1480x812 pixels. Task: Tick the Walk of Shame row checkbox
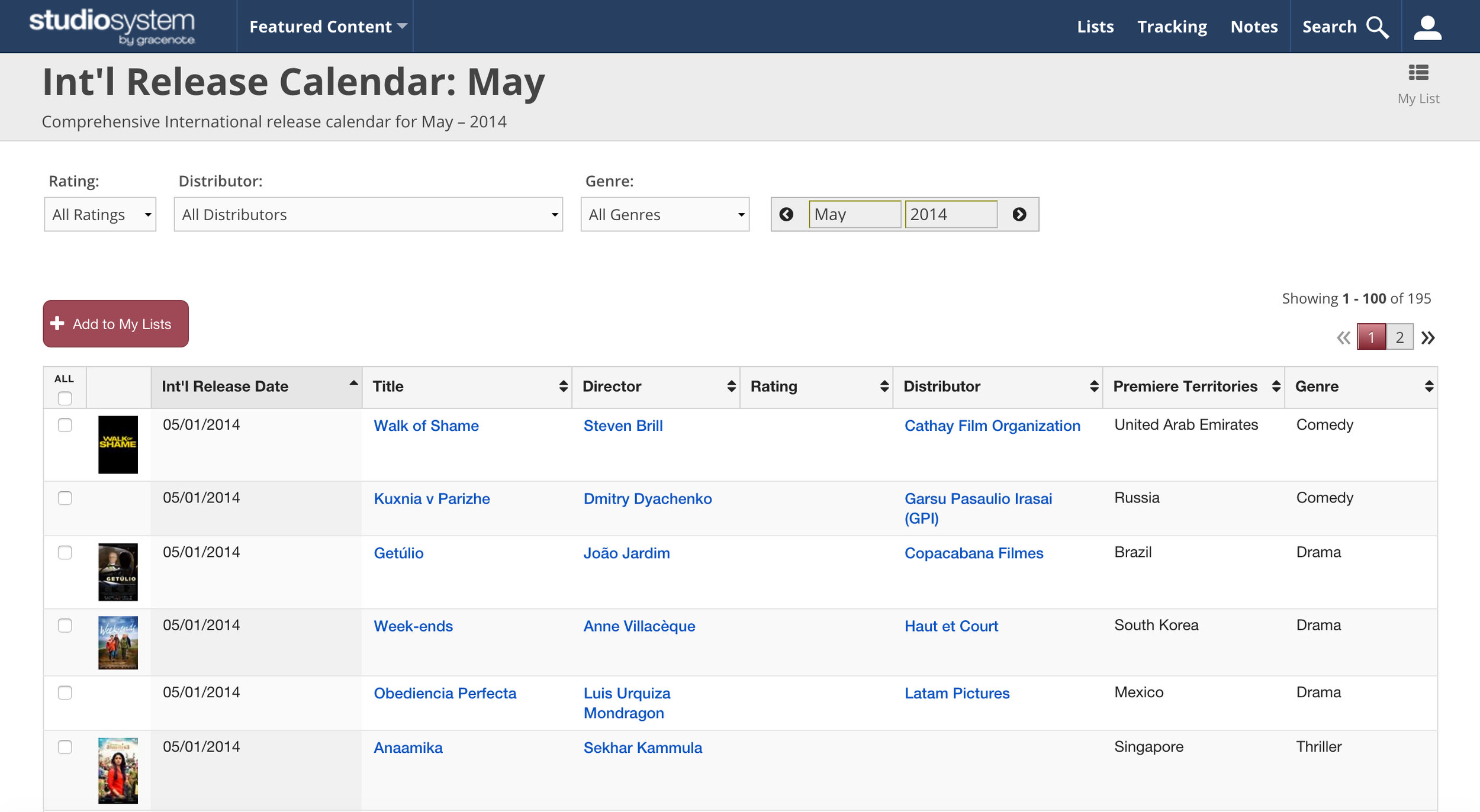coord(65,425)
